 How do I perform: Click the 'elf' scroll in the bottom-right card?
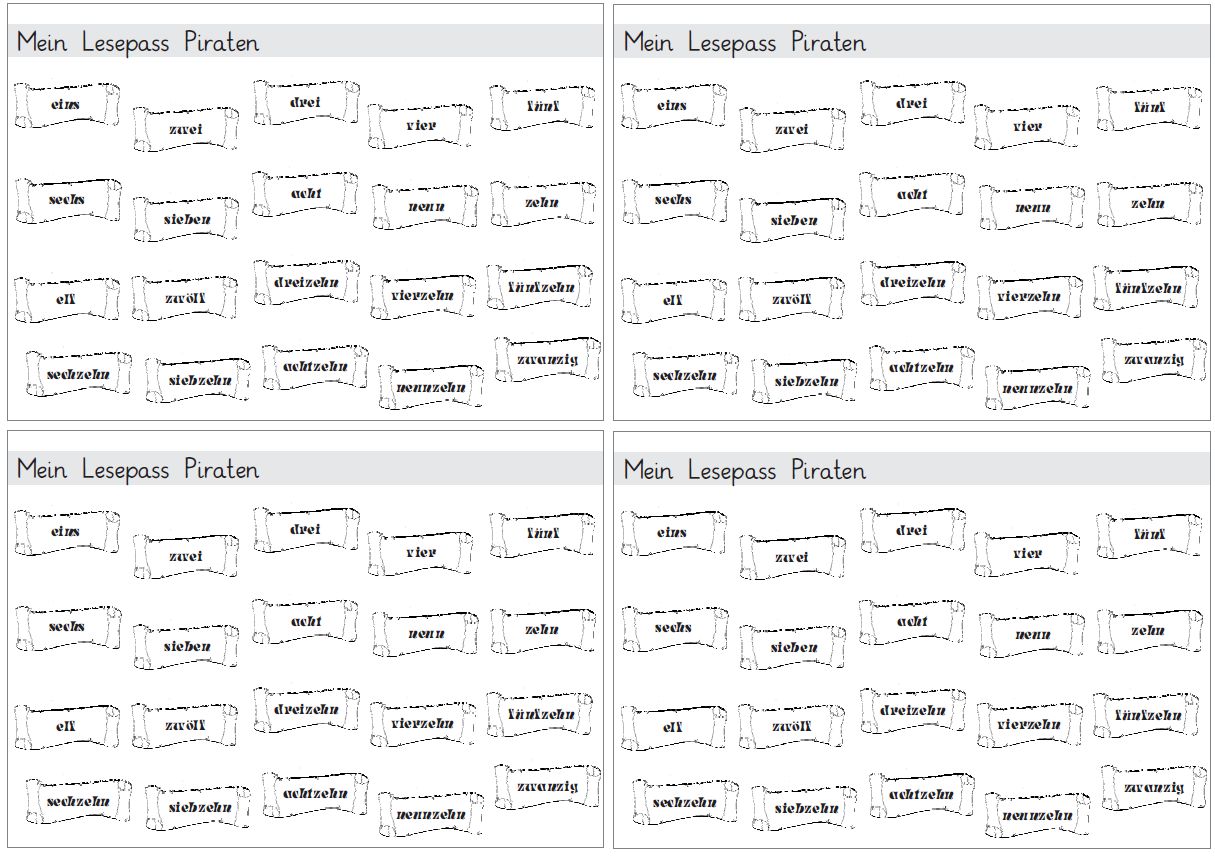(674, 727)
